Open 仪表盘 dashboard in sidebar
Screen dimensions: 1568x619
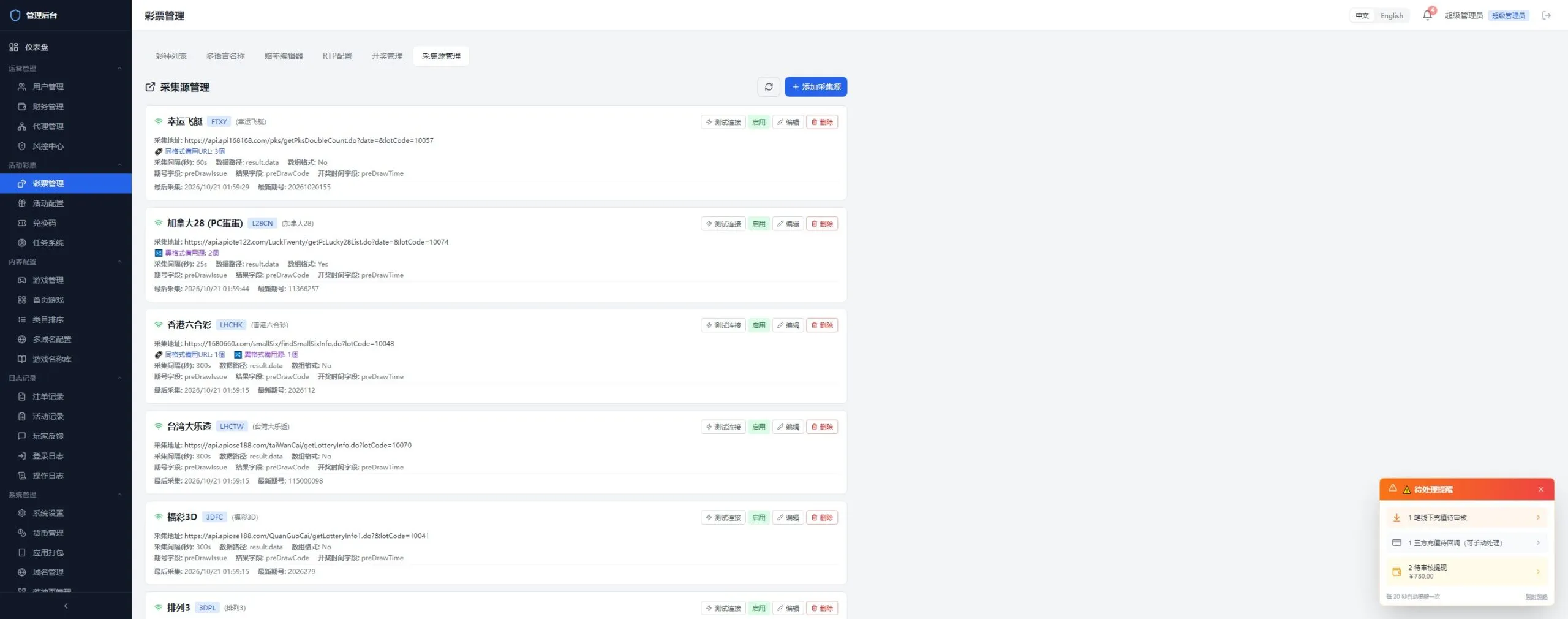point(66,47)
